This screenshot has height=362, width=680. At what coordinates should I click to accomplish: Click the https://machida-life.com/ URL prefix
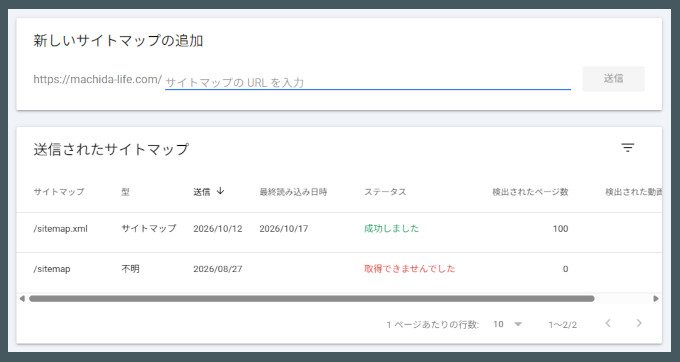point(98,79)
